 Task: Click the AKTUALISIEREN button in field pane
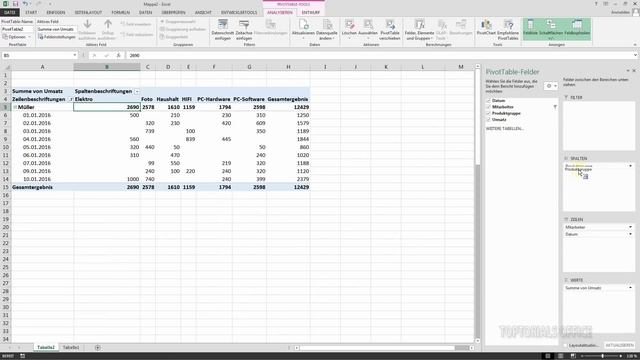pyautogui.click(x=619, y=345)
